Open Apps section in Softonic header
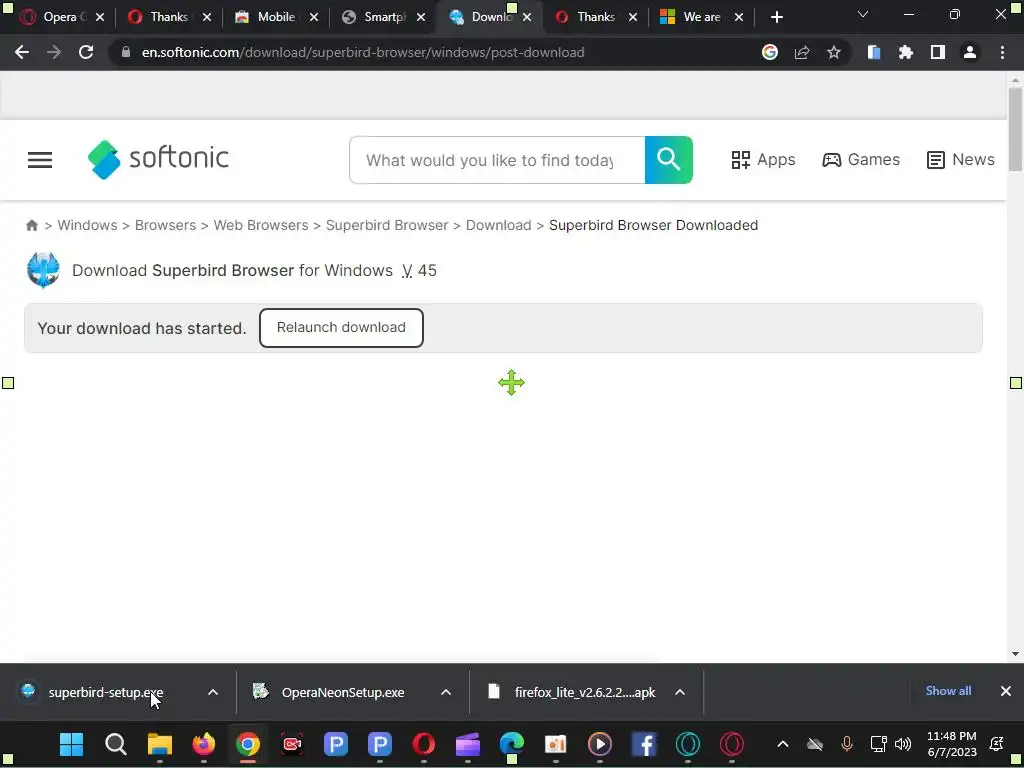The image size is (1024, 768). (x=763, y=159)
